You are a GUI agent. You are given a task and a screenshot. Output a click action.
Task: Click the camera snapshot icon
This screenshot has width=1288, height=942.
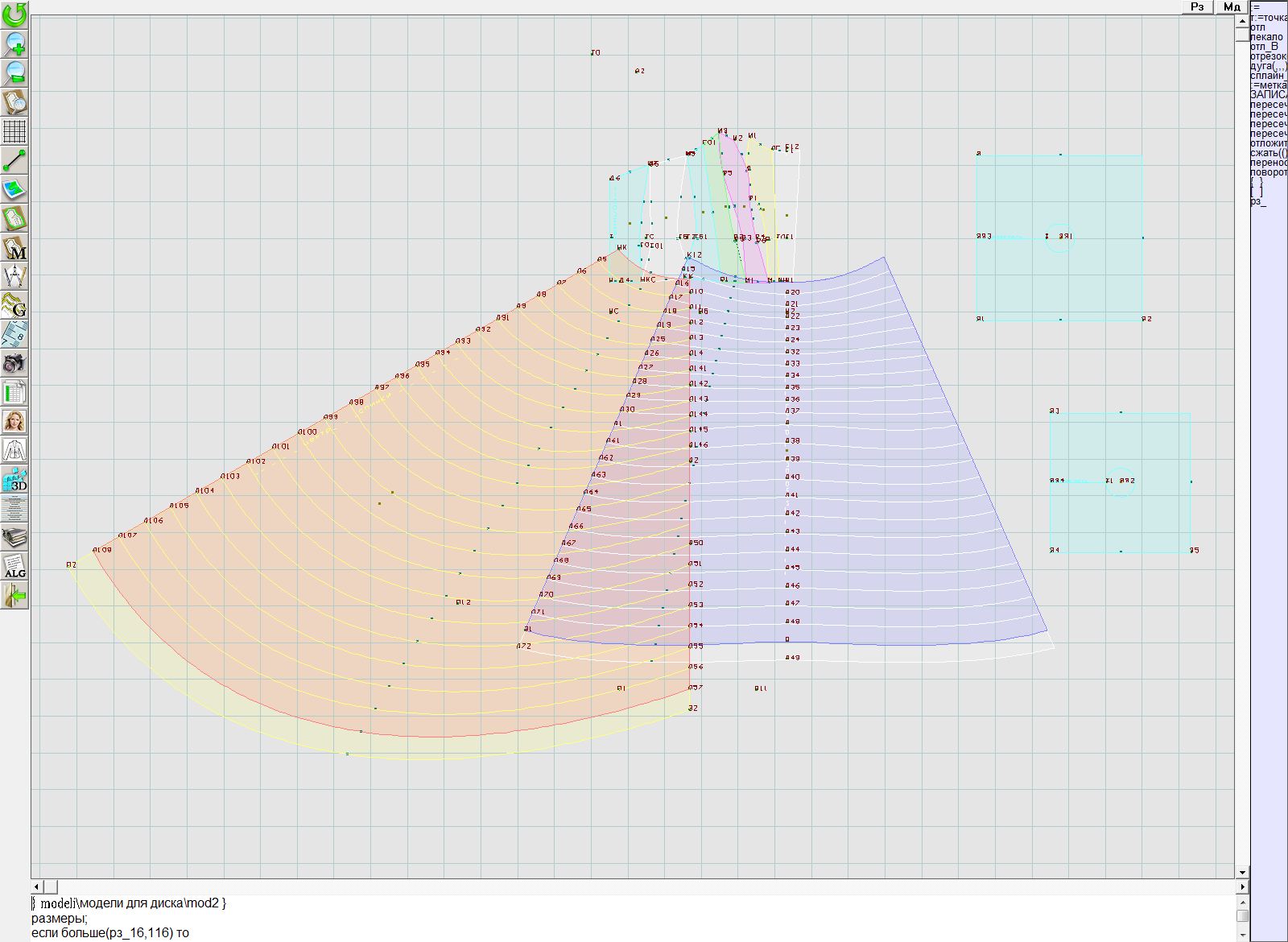[x=14, y=364]
